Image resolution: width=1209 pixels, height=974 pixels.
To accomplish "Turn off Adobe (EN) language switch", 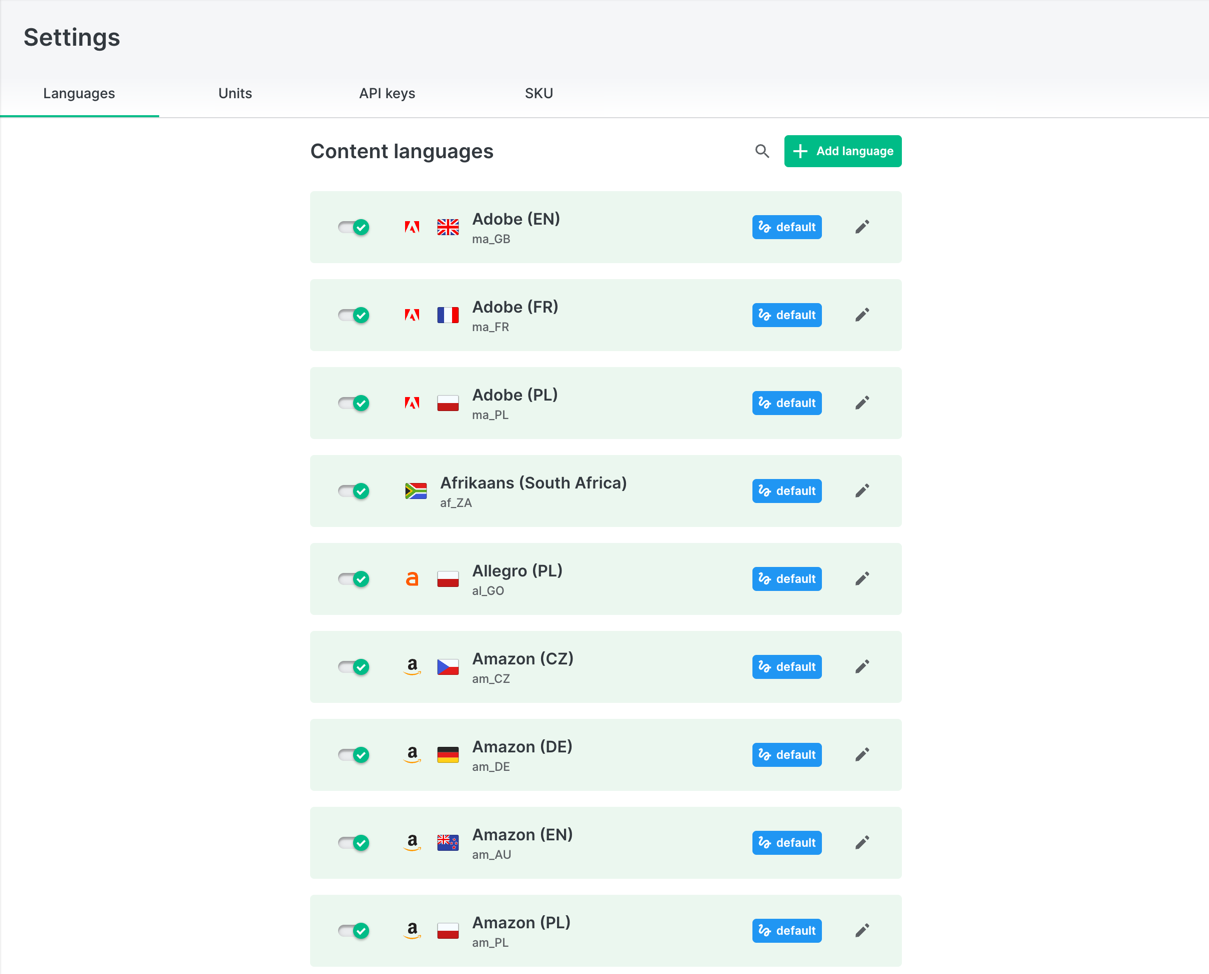I will pyautogui.click(x=354, y=227).
